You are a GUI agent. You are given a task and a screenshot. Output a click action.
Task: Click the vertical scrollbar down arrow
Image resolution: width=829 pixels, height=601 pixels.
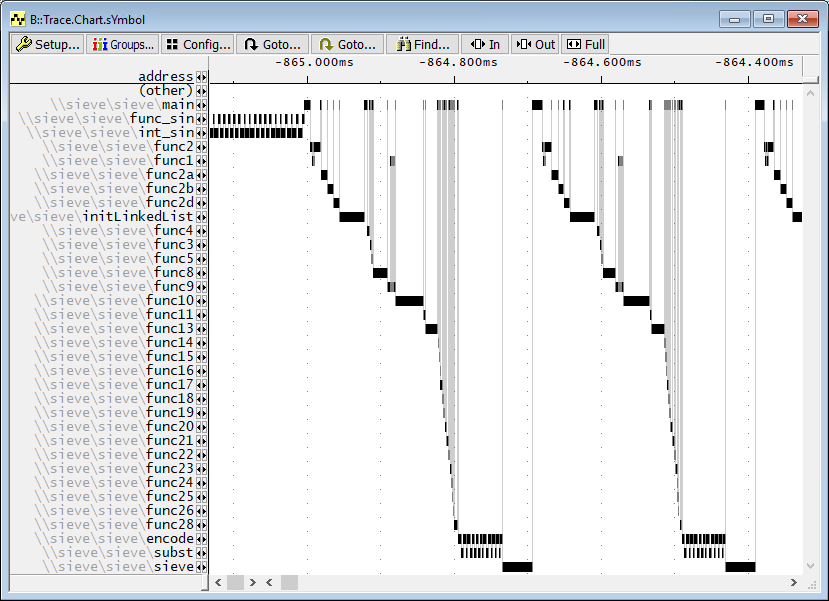point(810,567)
